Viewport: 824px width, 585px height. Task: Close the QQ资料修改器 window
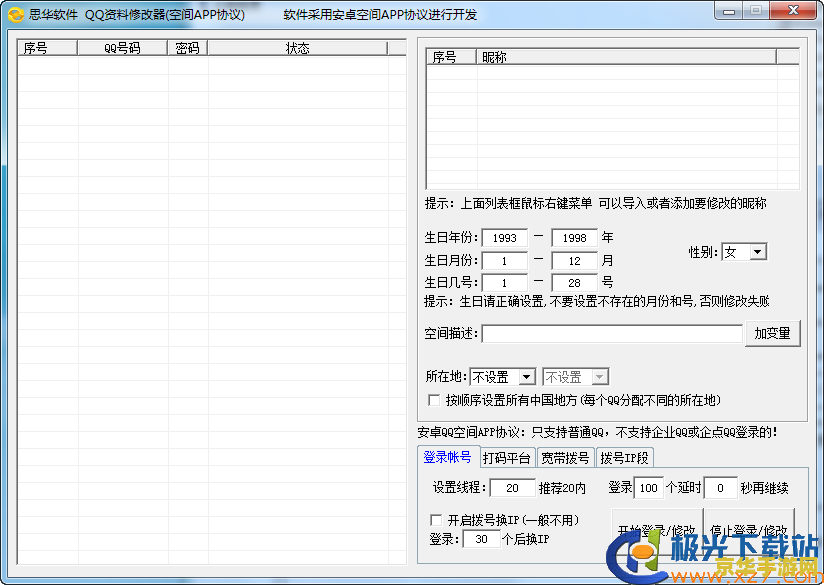pyautogui.click(x=794, y=11)
